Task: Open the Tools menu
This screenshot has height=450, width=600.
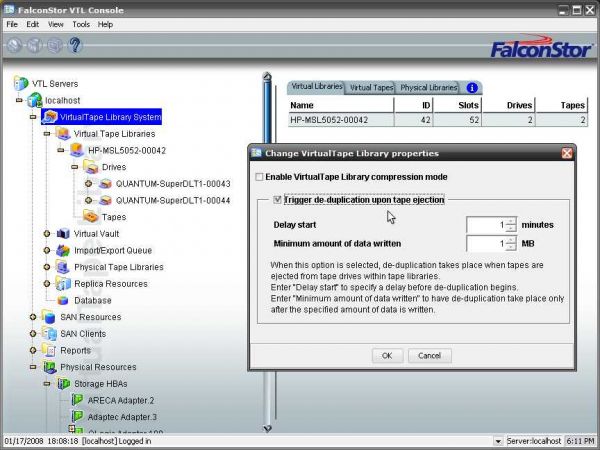Action: click(x=81, y=24)
